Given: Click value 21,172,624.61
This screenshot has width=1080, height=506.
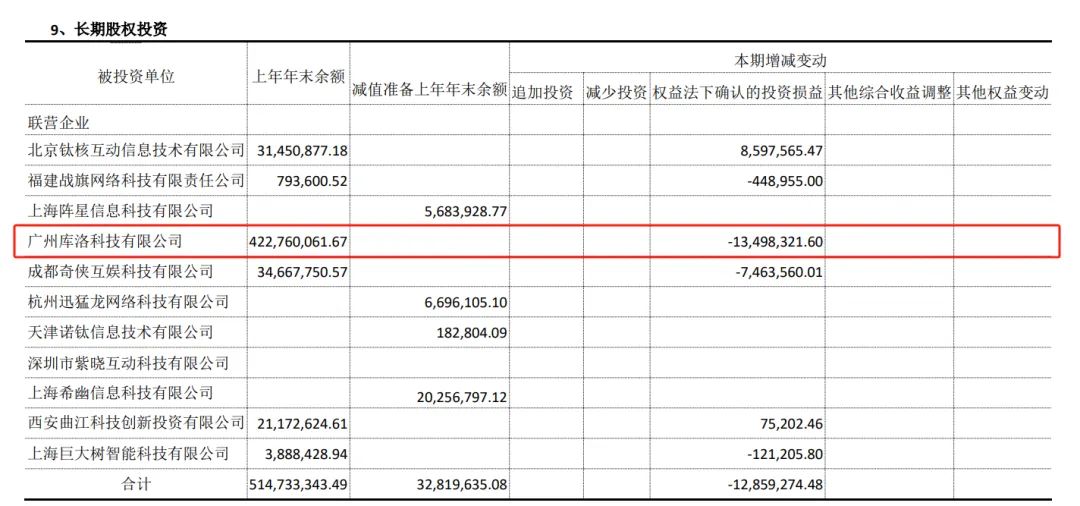Looking at the screenshot, I should (302, 423).
